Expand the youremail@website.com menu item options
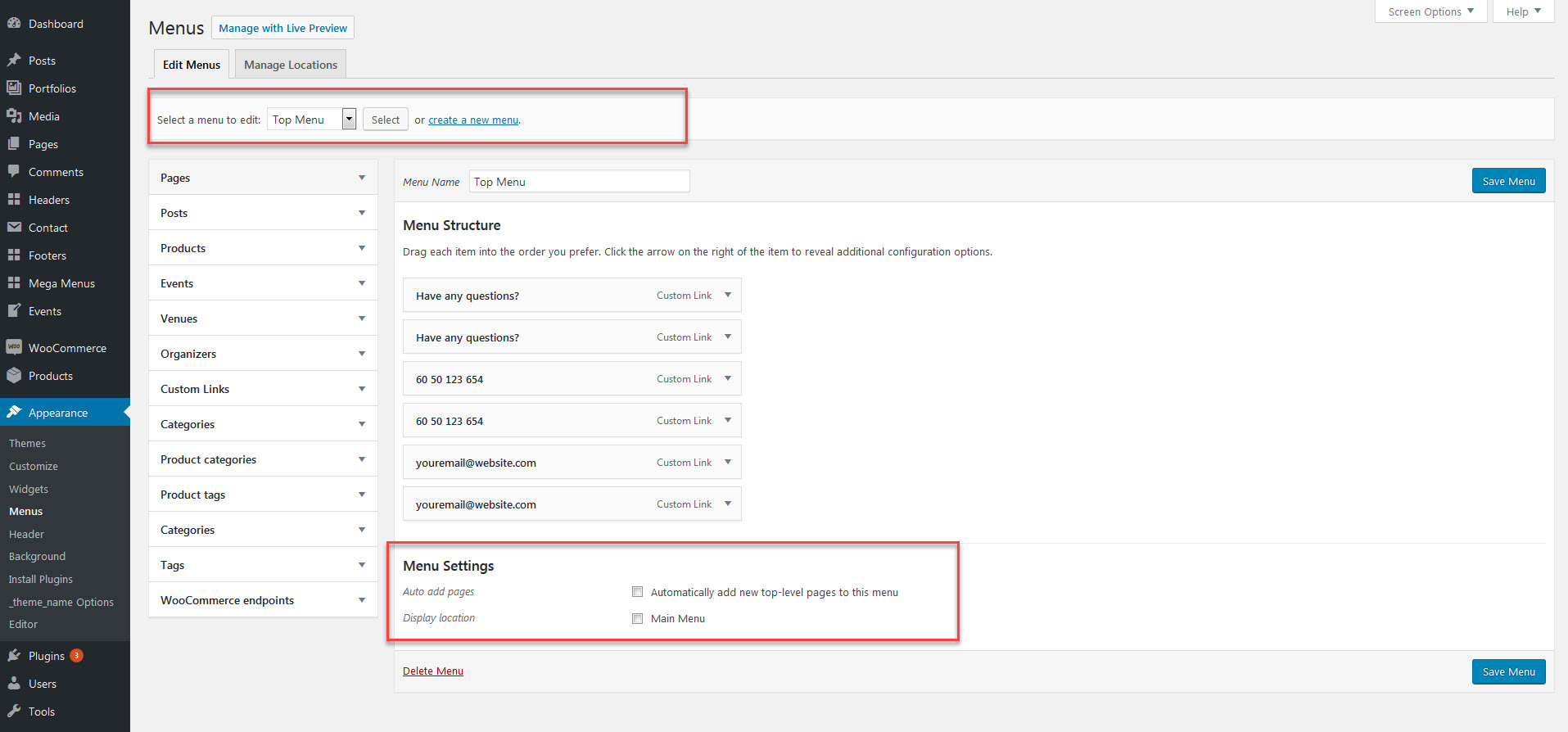 coord(727,463)
